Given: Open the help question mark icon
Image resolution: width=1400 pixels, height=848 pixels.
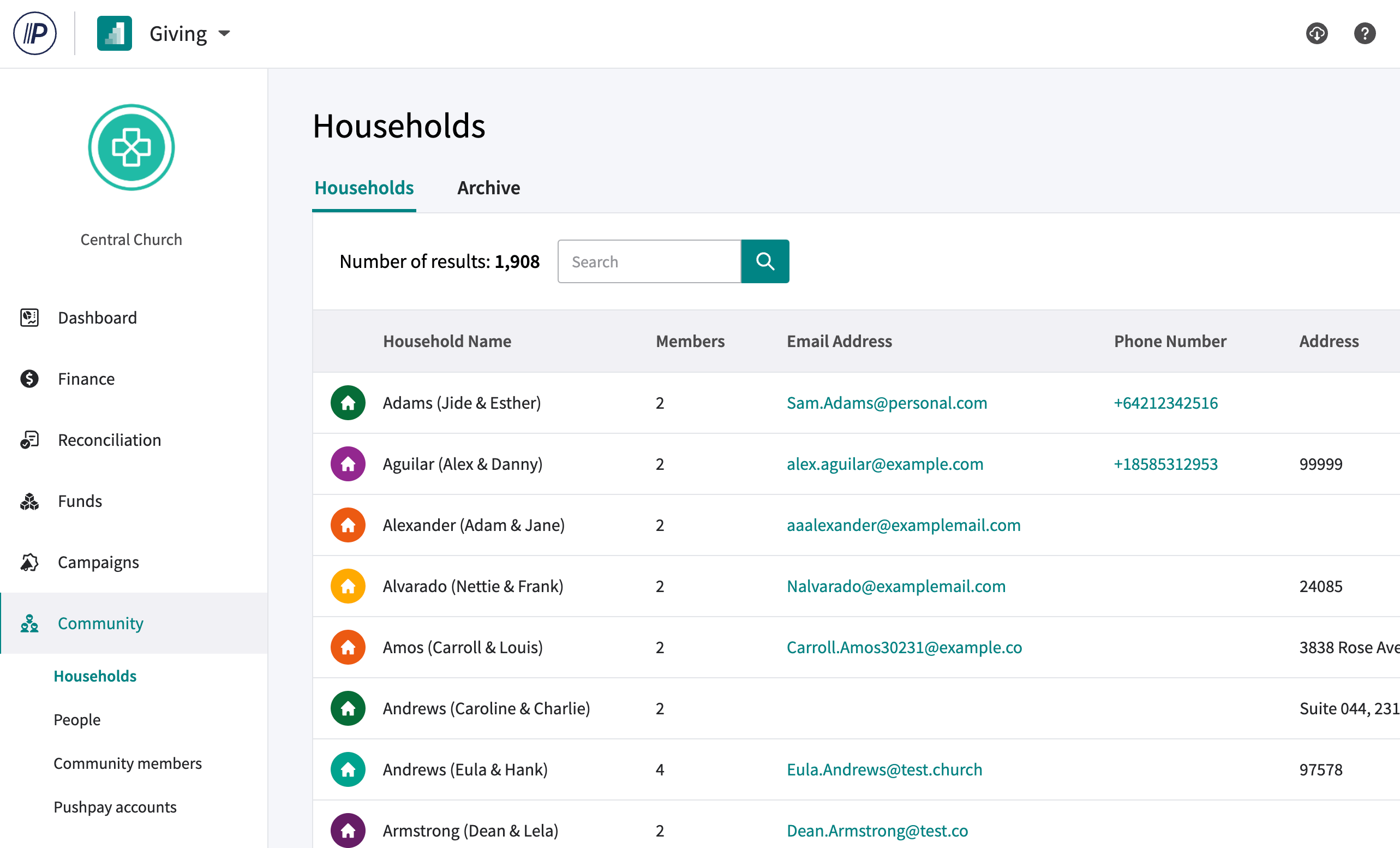Looking at the screenshot, I should pyautogui.click(x=1363, y=33).
